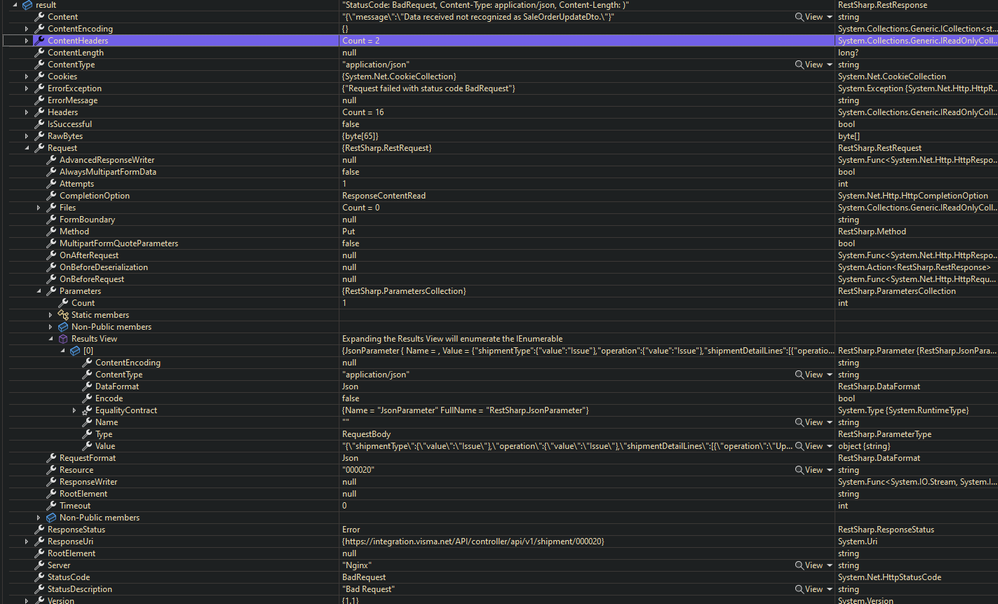Expand the ErrorException node
Screen dimensions: 998x604
26,88
